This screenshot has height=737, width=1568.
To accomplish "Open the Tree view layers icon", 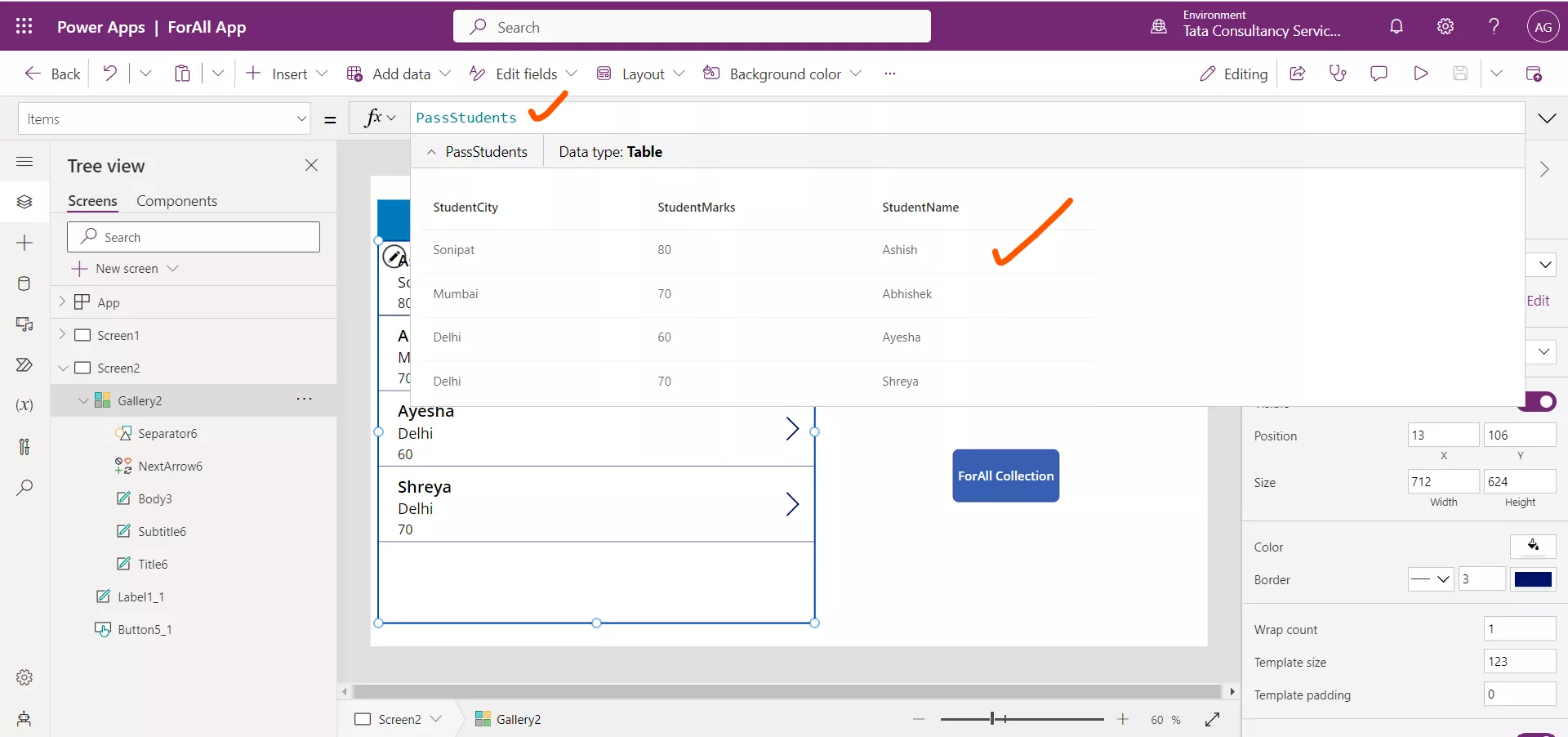I will coord(24,202).
